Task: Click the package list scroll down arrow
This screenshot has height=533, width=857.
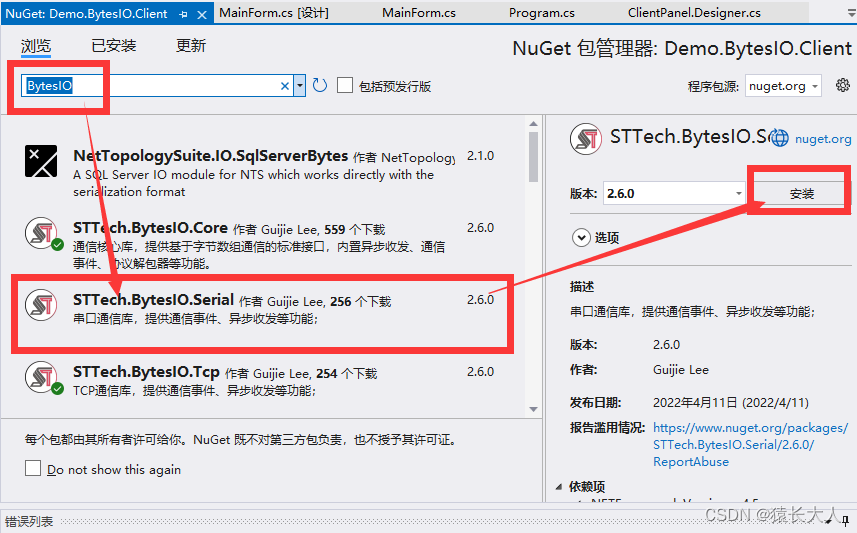Action: 533,409
